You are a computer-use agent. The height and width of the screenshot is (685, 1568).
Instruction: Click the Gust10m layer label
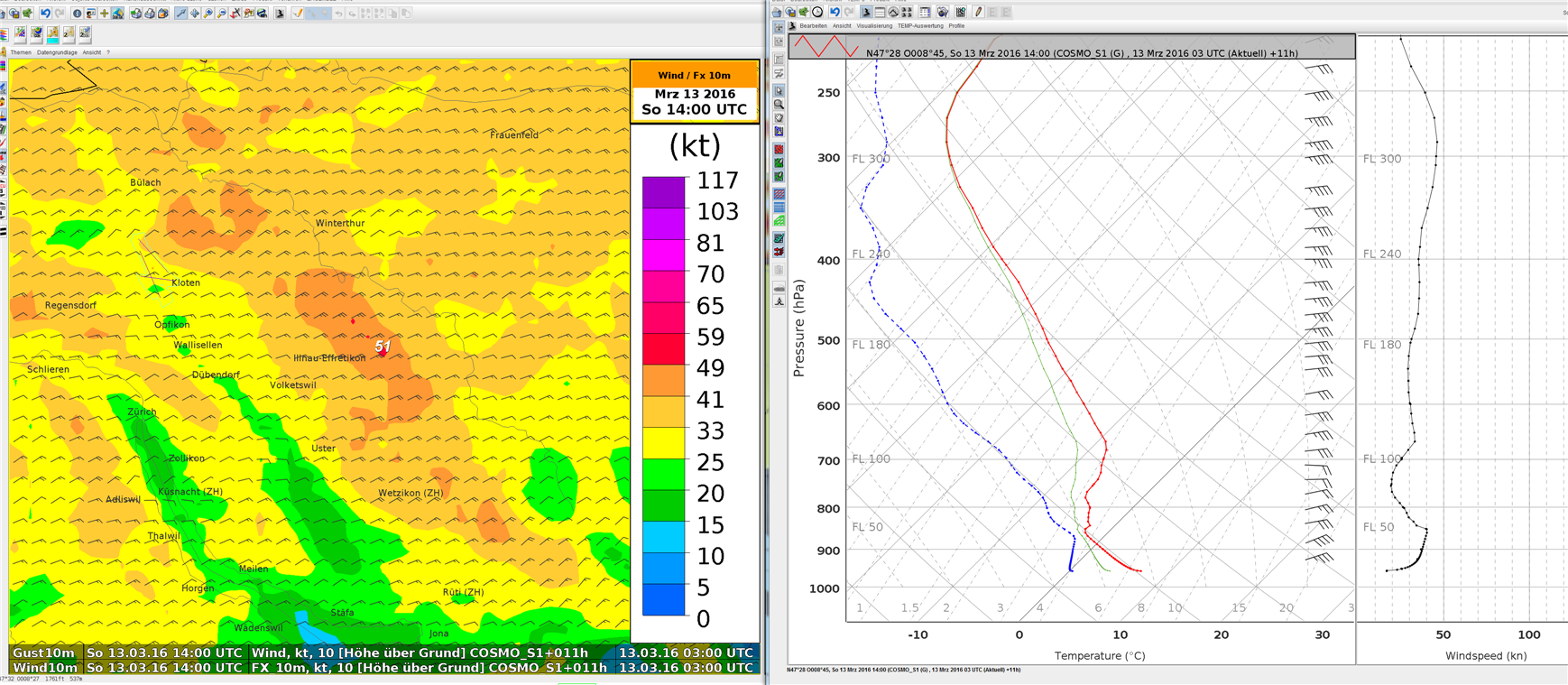[x=44, y=653]
